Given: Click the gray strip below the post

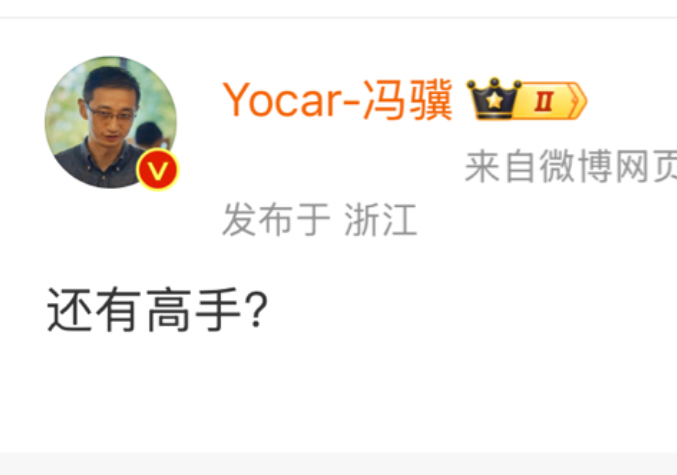Looking at the screenshot, I should tap(338, 464).
